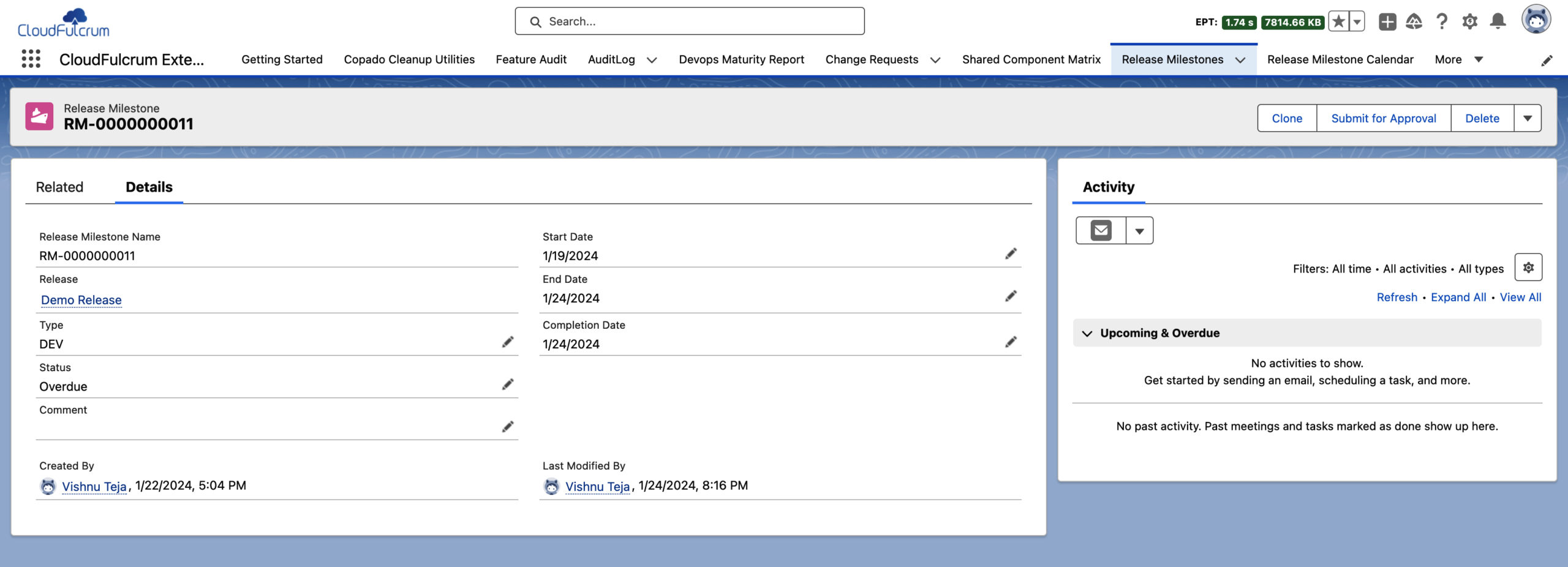Open the Shared Component Matrix tab
Viewport: 1568px width, 567px height.
1031,59
